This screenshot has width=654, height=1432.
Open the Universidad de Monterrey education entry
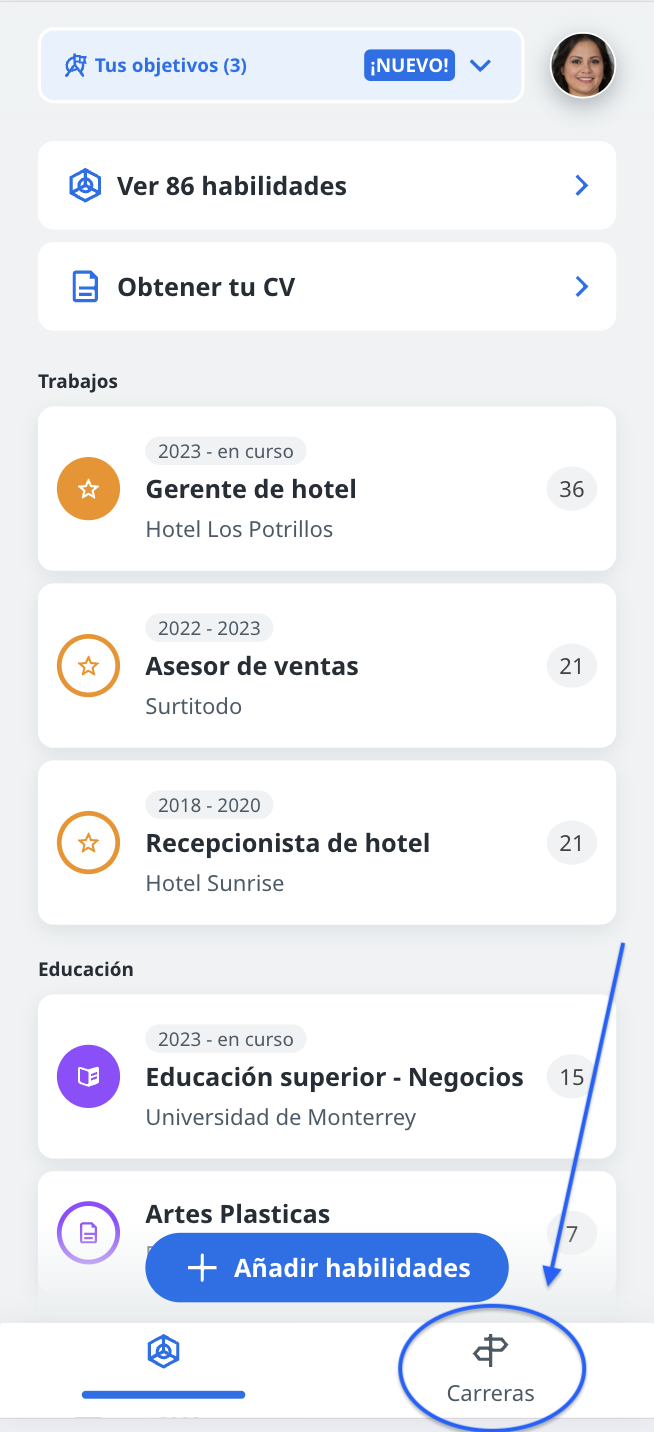327,1077
